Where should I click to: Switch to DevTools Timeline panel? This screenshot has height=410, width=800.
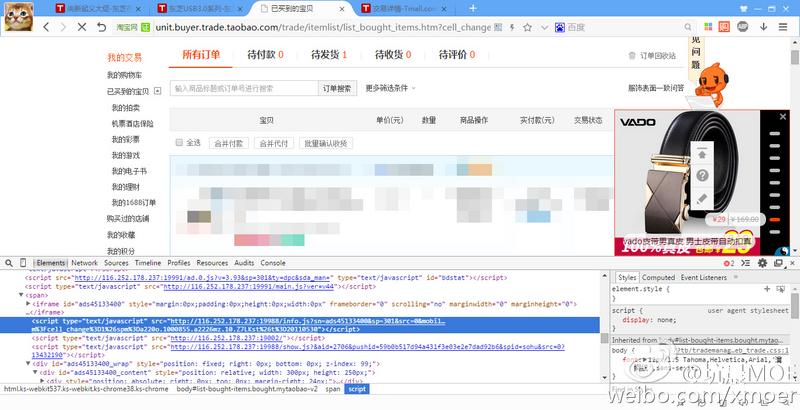[148, 263]
